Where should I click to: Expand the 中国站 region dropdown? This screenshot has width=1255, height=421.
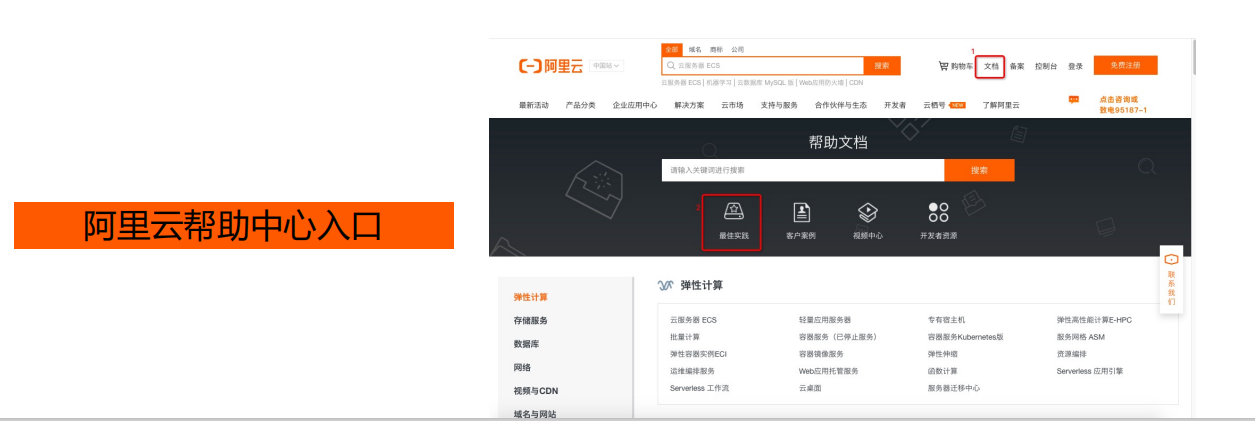click(607, 66)
